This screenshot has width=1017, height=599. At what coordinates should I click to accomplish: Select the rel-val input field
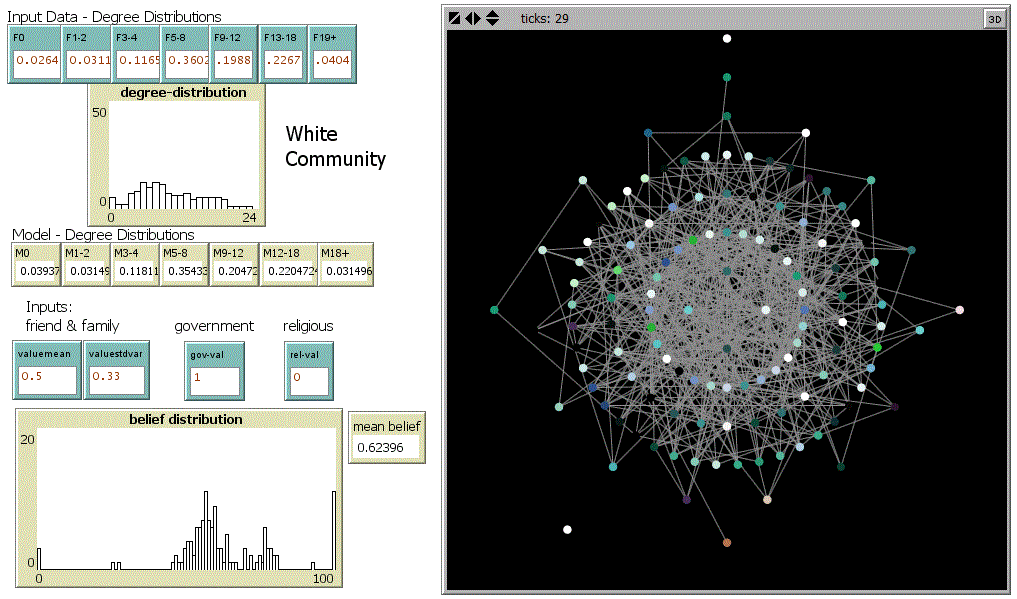[x=309, y=380]
